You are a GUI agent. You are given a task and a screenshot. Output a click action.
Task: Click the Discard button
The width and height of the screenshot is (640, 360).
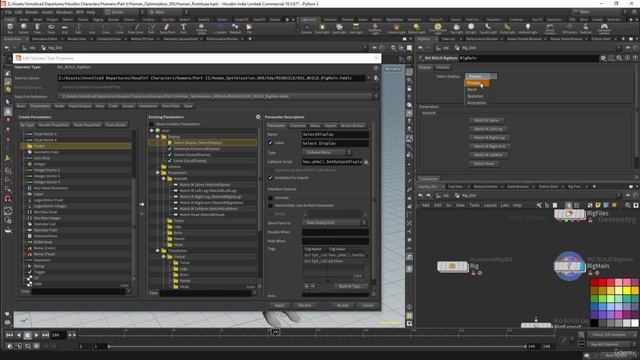coord(304,305)
